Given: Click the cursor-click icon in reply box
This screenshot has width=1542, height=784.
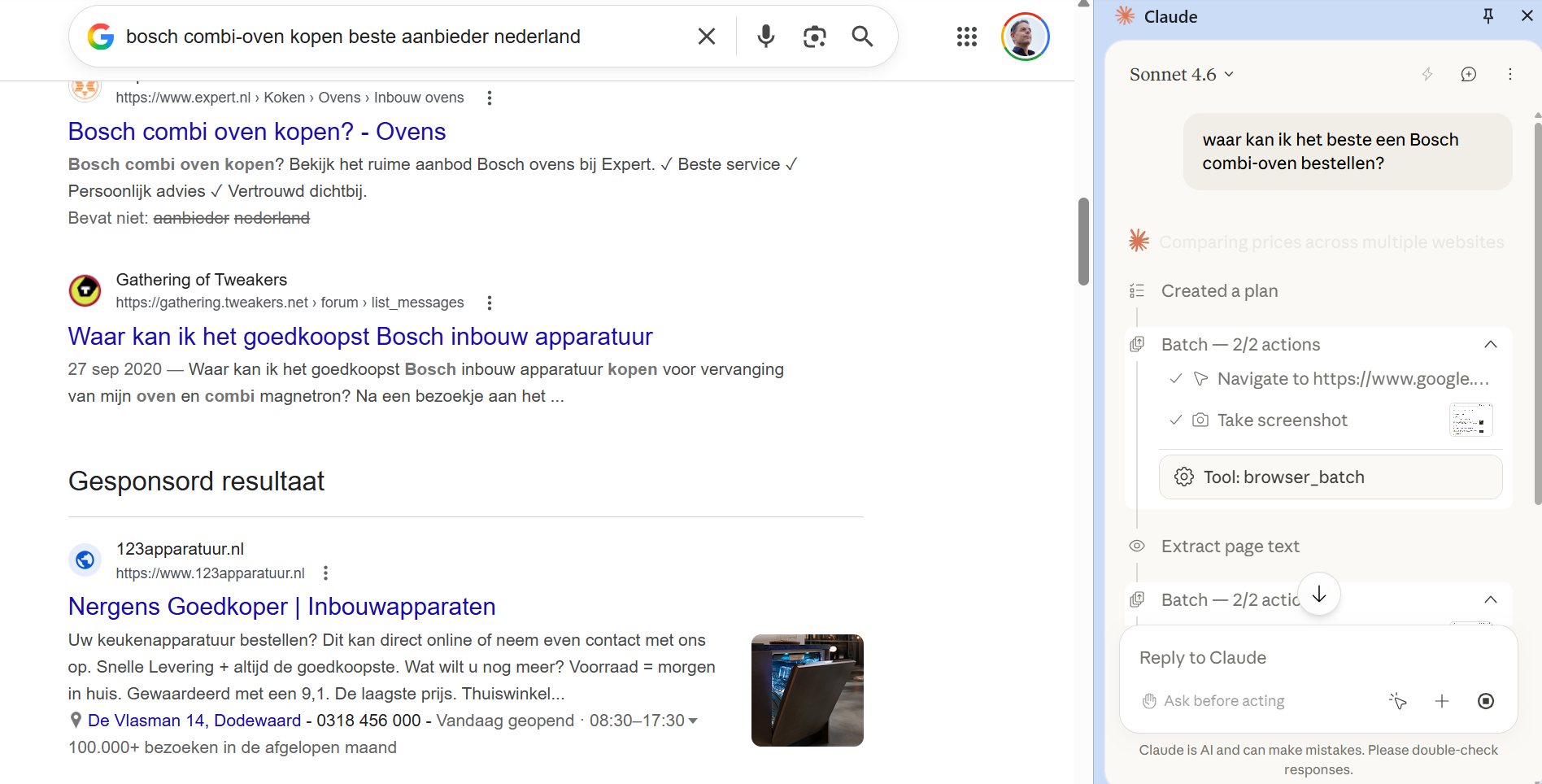Looking at the screenshot, I should click(x=1397, y=701).
